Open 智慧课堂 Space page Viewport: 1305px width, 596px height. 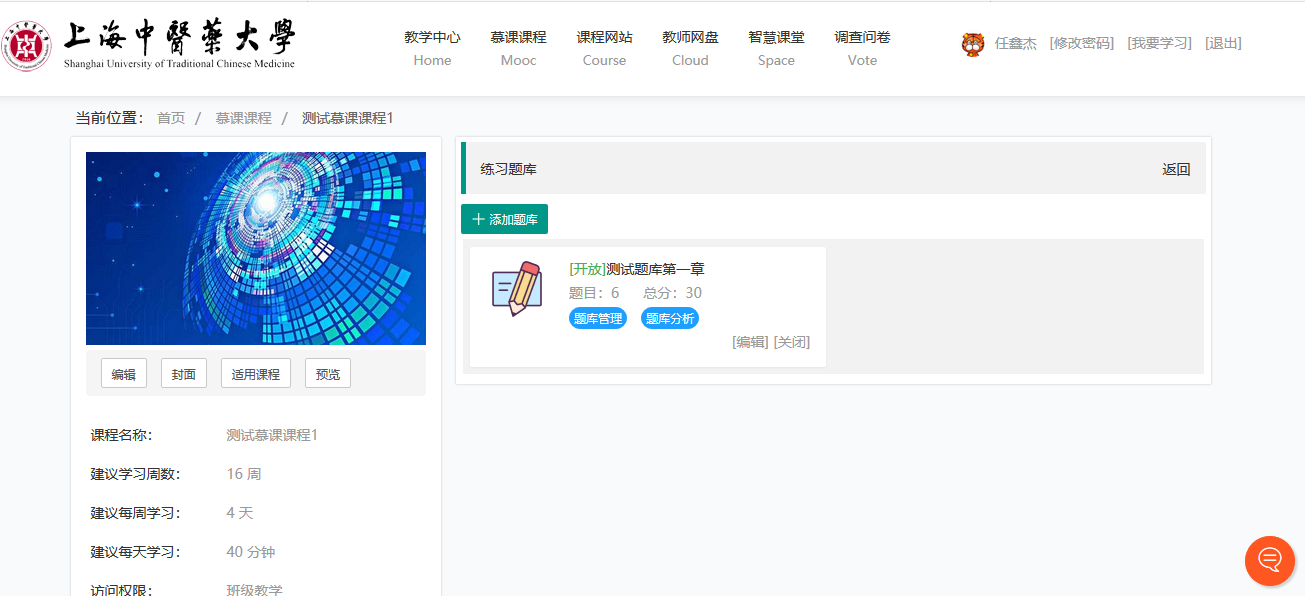pyautogui.click(x=776, y=48)
